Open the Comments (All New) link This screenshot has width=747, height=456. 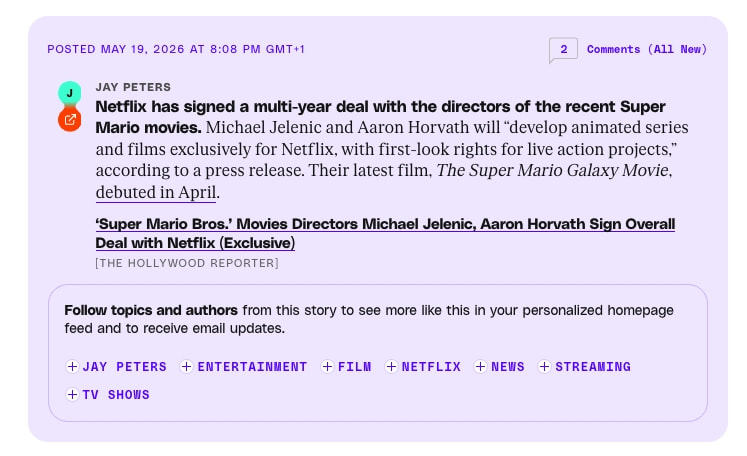tap(646, 49)
